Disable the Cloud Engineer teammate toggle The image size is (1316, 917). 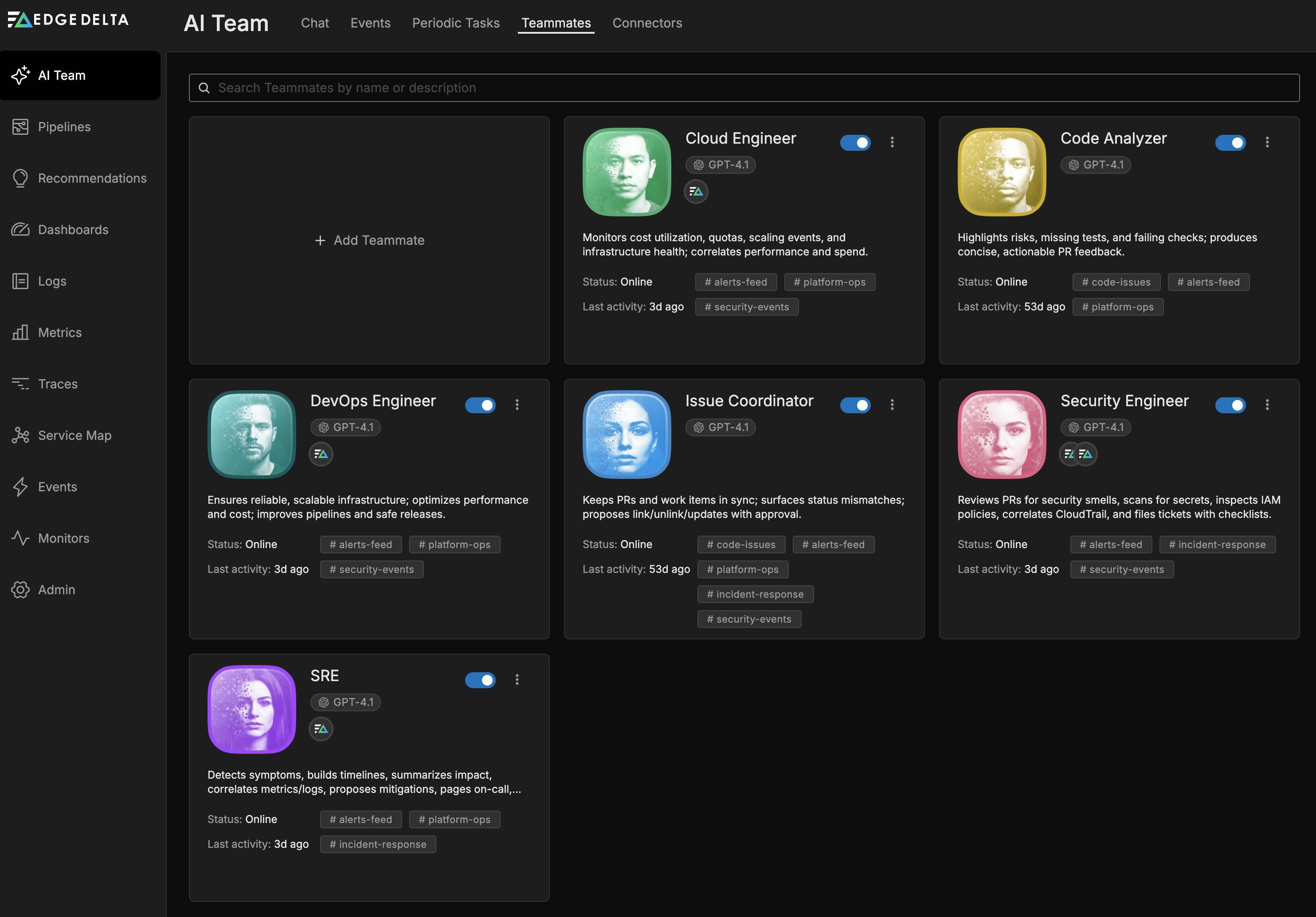856,143
